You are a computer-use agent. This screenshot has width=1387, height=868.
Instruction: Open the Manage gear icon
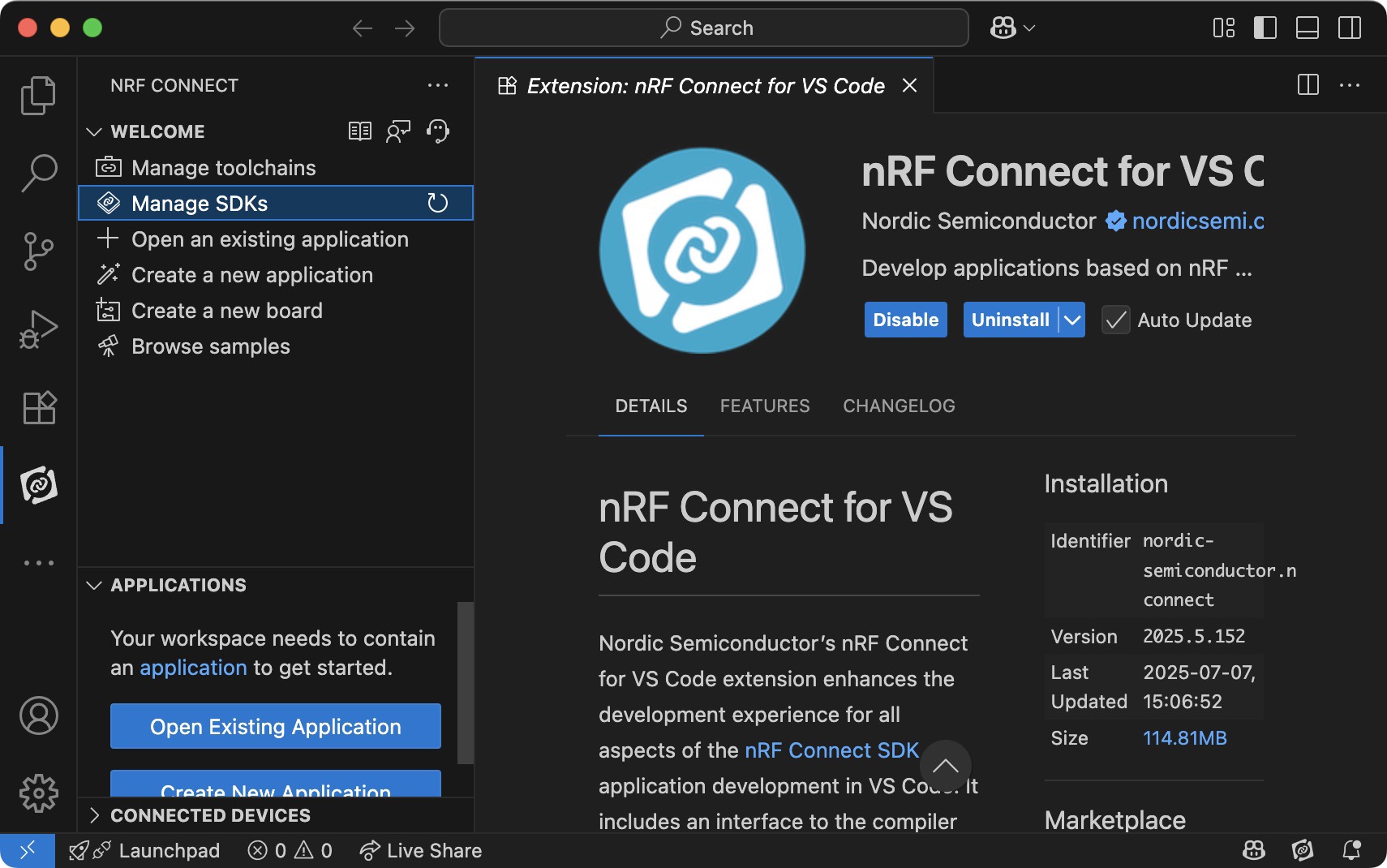(38, 793)
